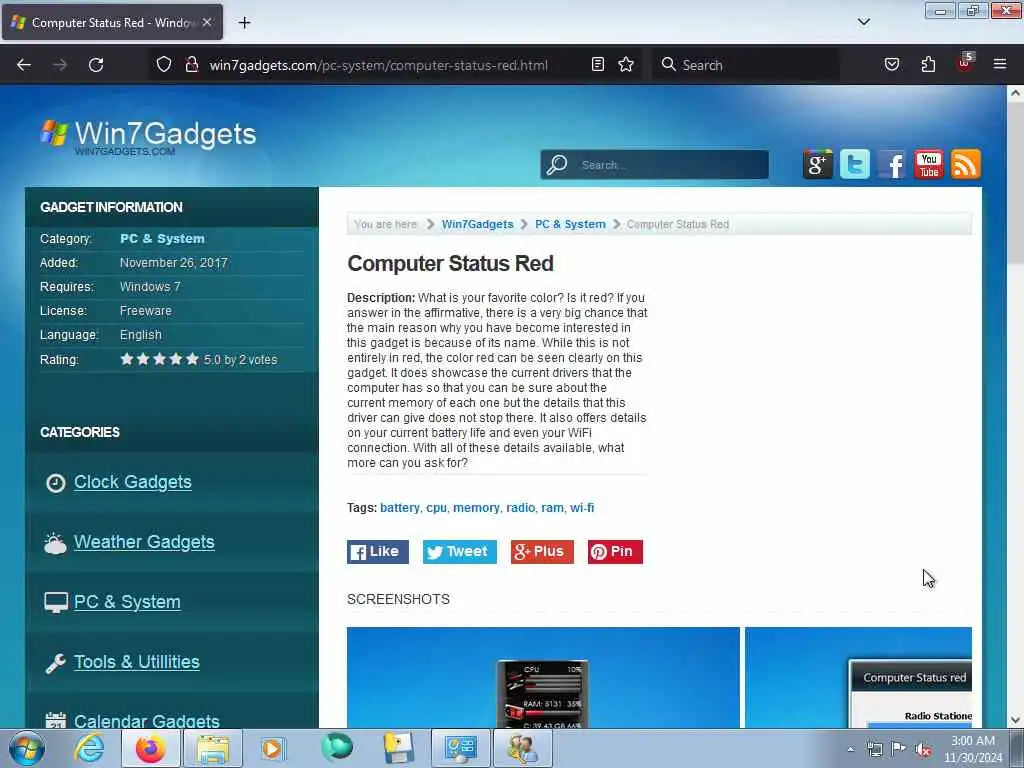Viewport: 1024px width, 768px height.
Task: Open the memory tag link
Action: pos(476,507)
